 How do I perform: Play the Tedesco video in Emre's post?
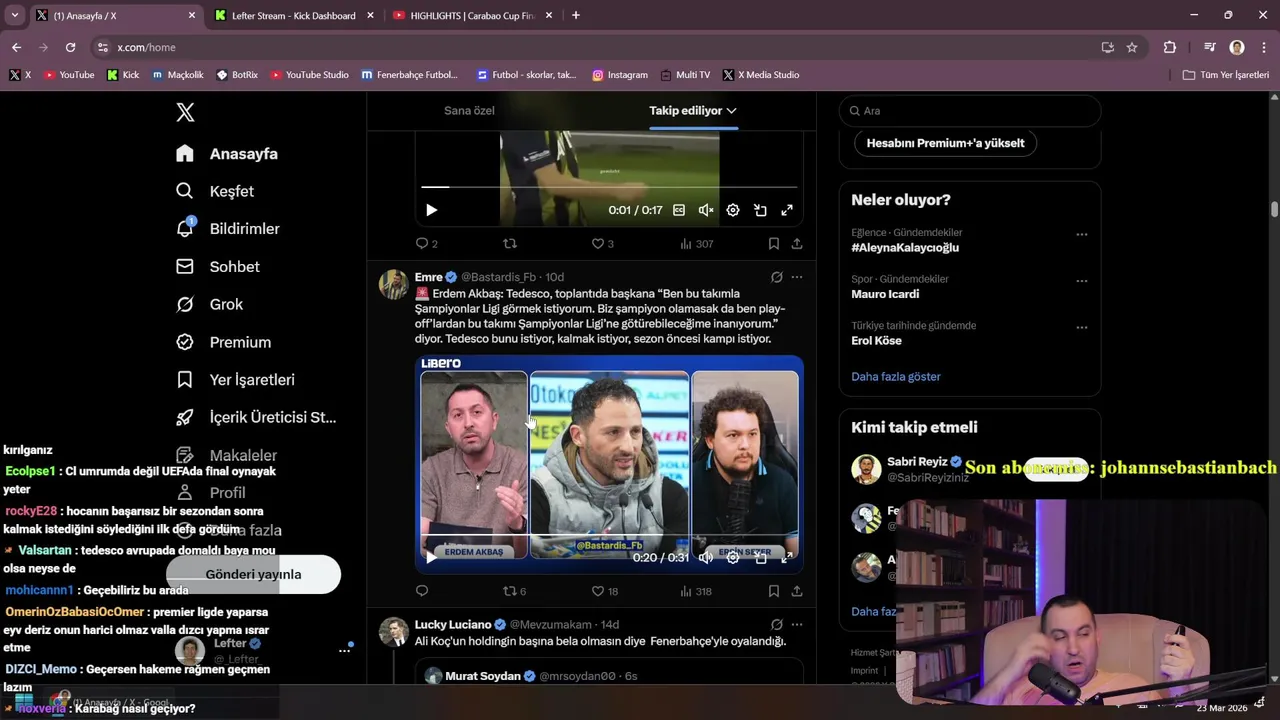pos(431,557)
